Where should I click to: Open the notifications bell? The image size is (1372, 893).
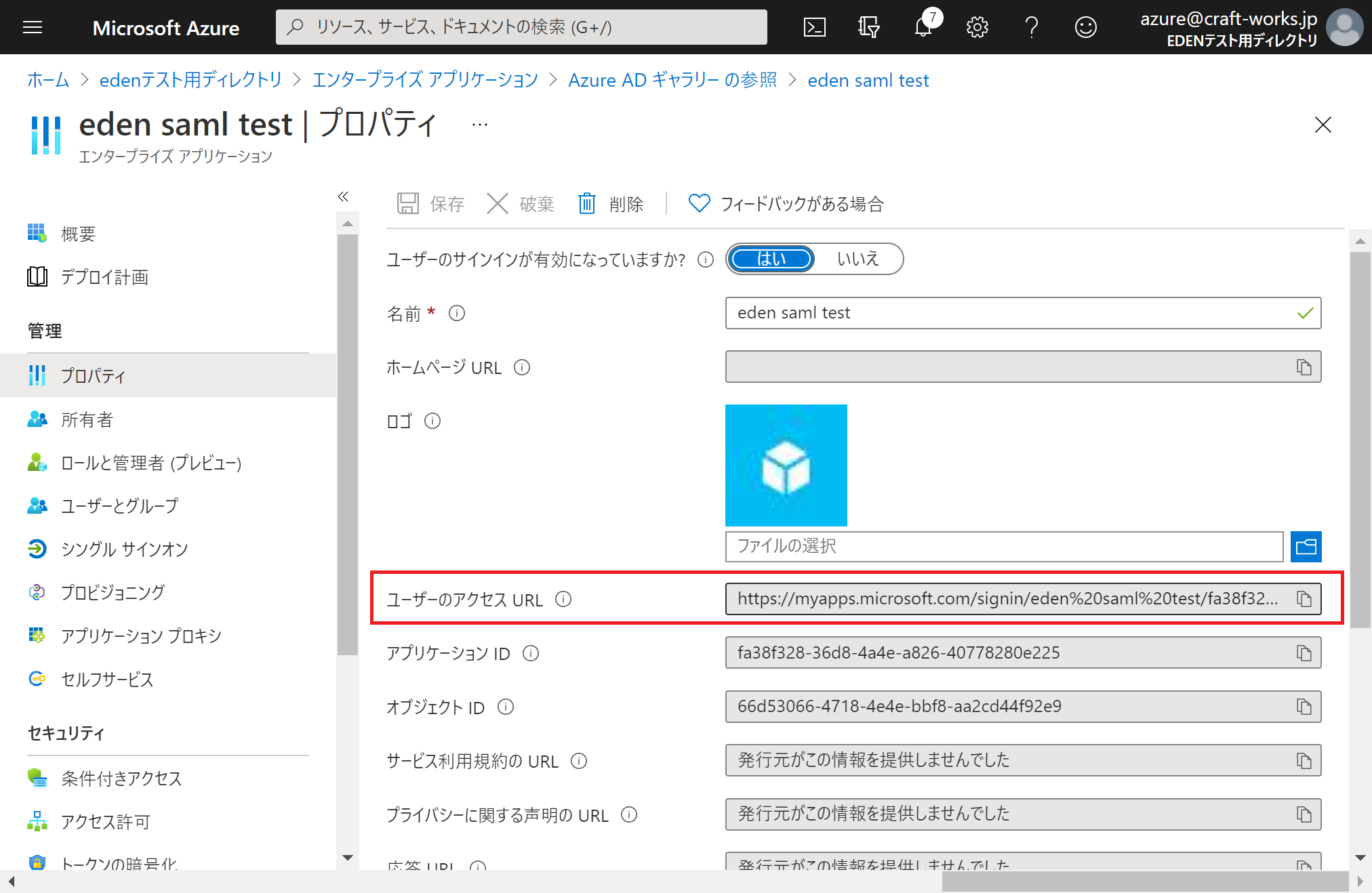click(x=923, y=27)
